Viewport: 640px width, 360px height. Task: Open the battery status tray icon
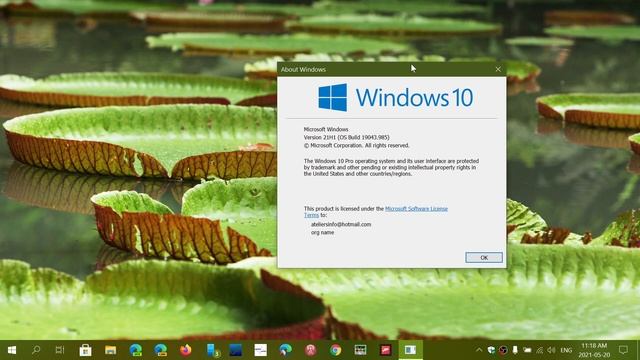point(527,350)
